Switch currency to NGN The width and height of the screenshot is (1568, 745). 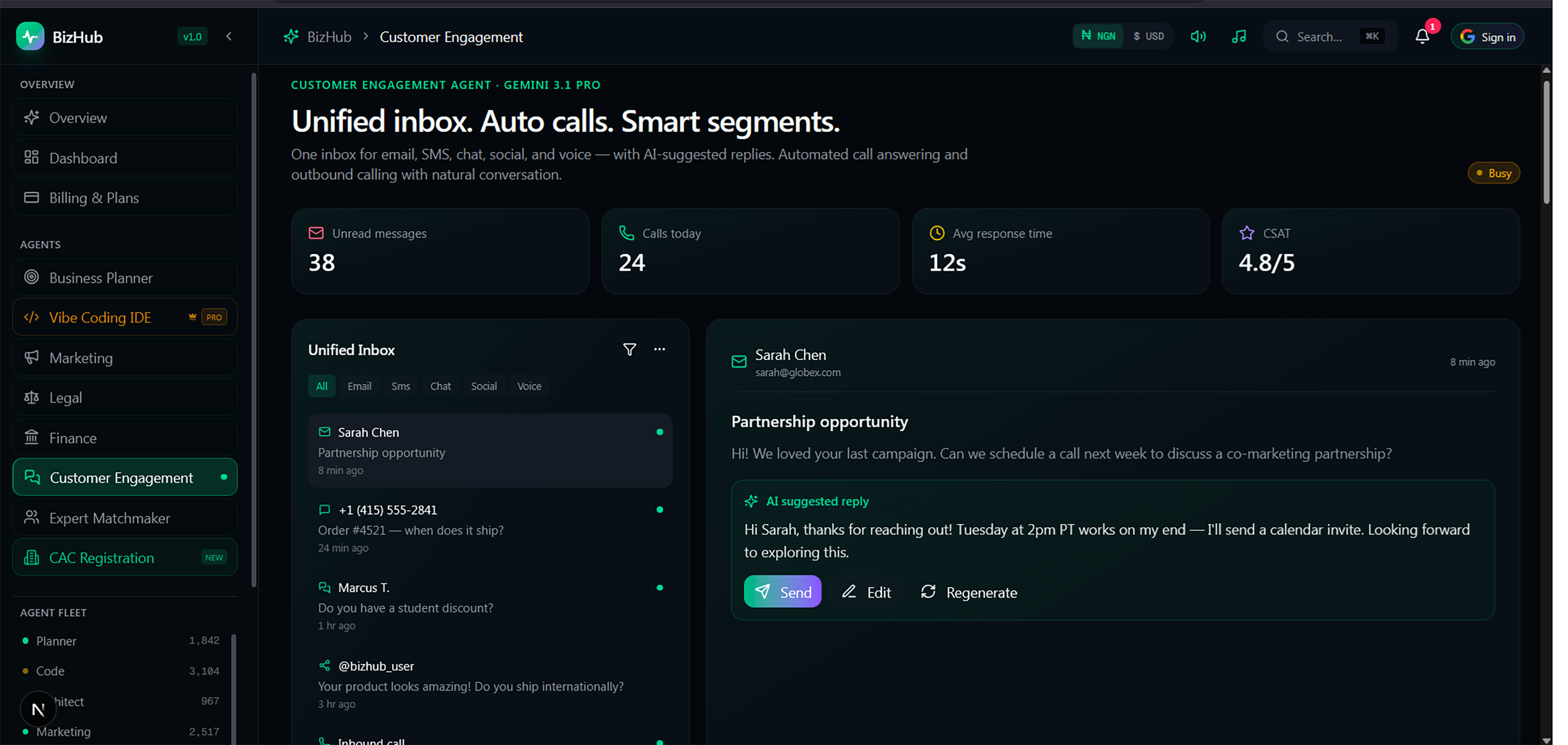(1098, 37)
